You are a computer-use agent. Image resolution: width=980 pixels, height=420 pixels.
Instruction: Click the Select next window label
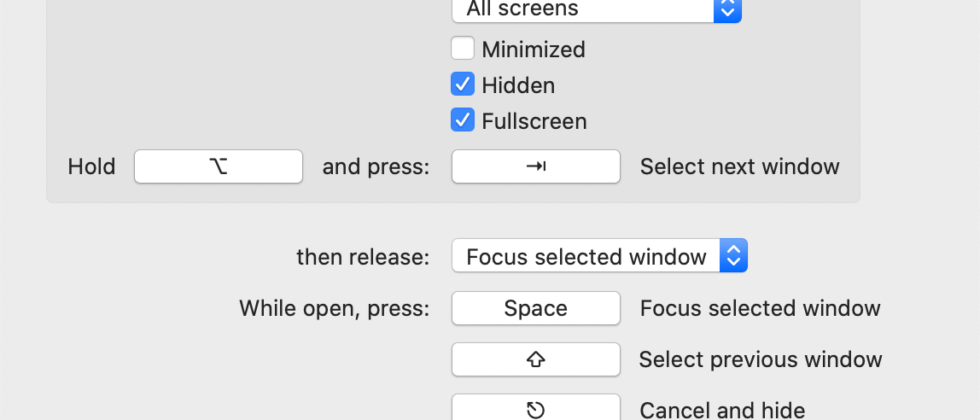pyautogui.click(x=739, y=167)
